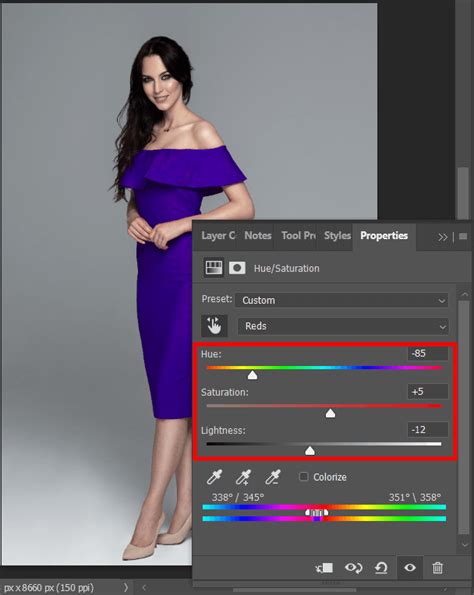
Task: Switch to the Layer Comps tab
Action: [218, 236]
